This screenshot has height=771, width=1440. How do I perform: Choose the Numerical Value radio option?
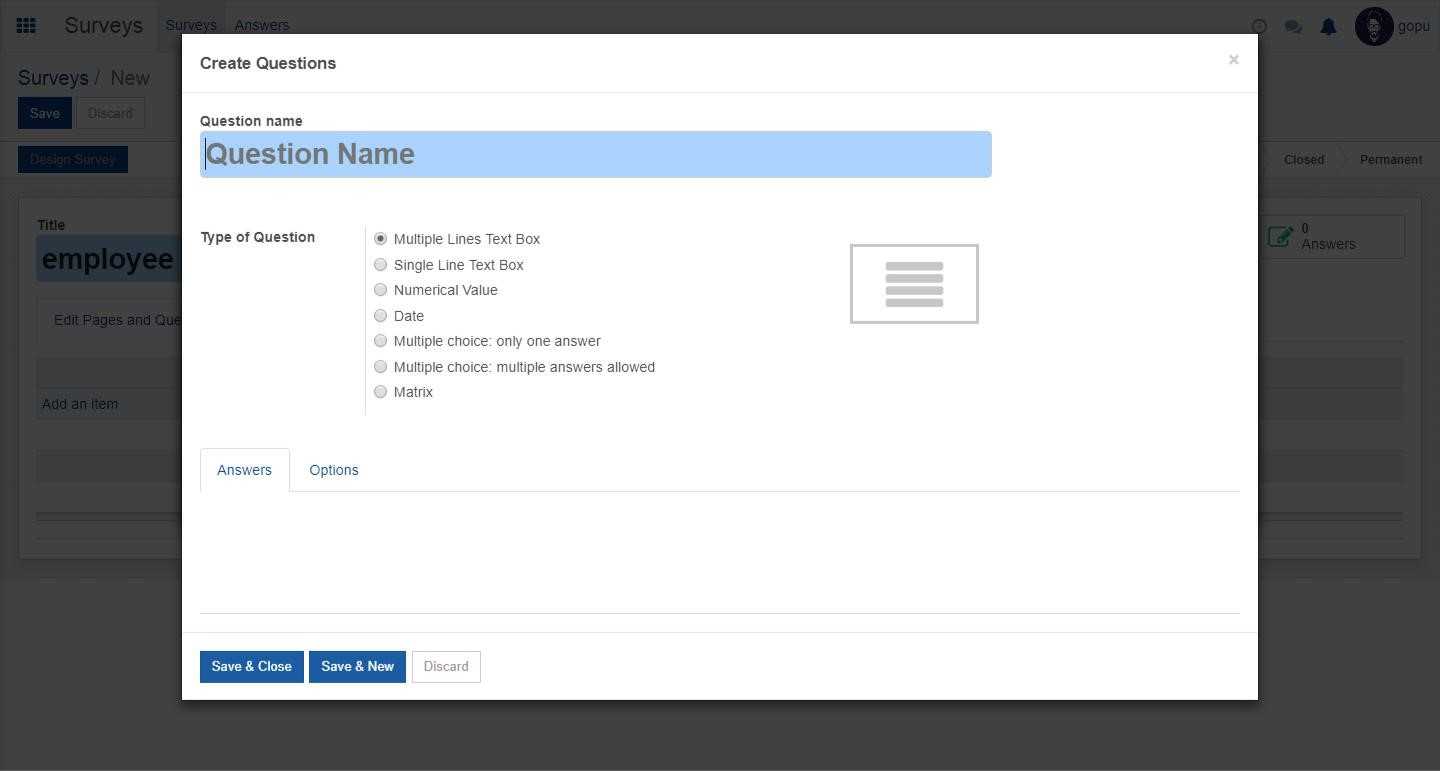coord(380,290)
